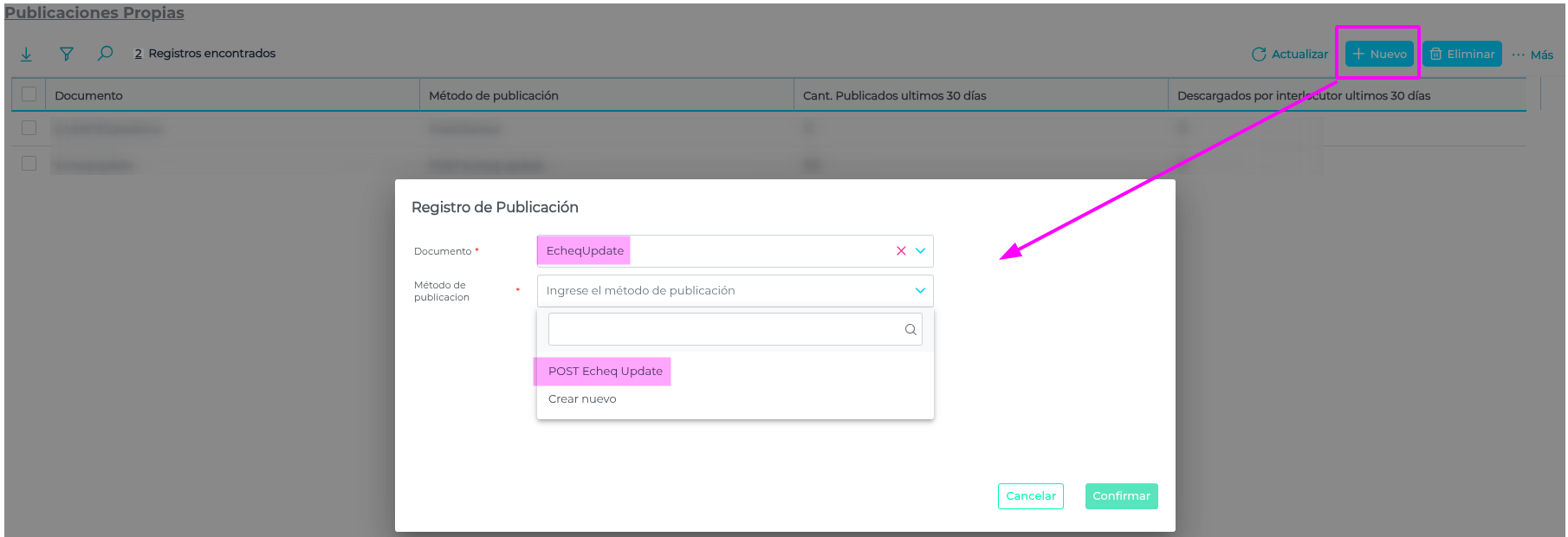Clear the EcheqUpdate Documento selection with X
The image size is (1568, 537).
click(901, 250)
